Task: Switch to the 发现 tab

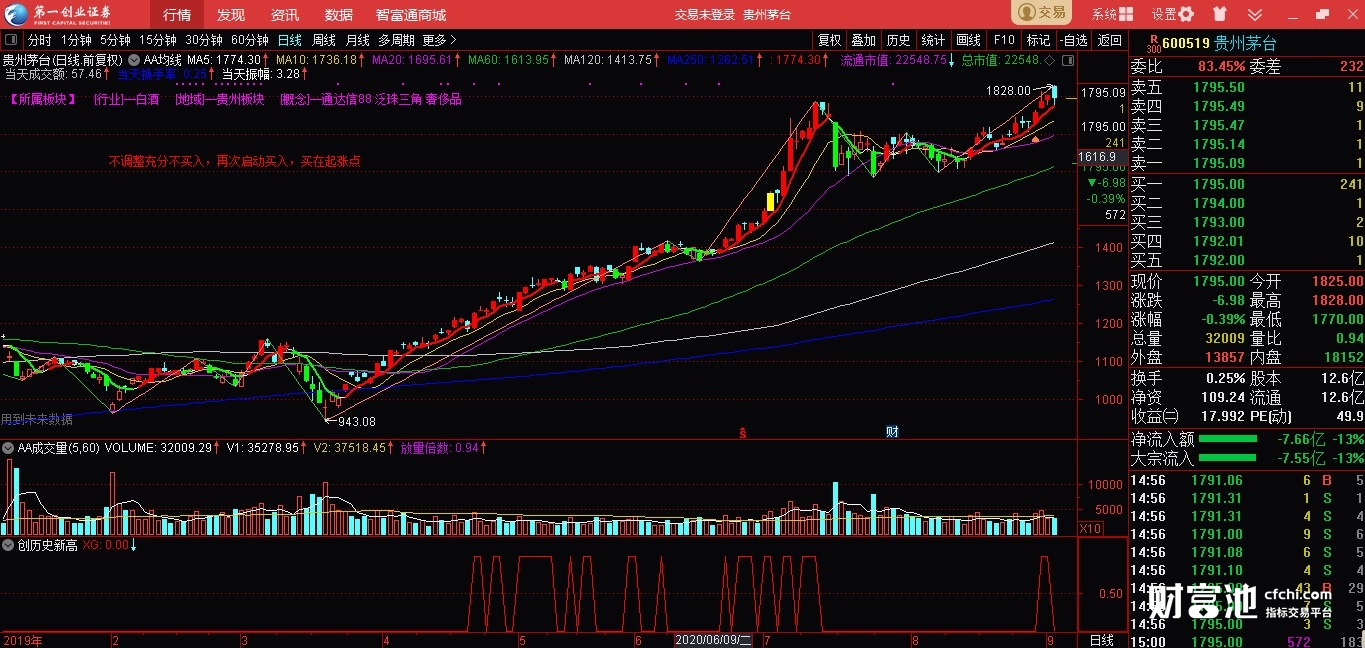Action: (231, 15)
